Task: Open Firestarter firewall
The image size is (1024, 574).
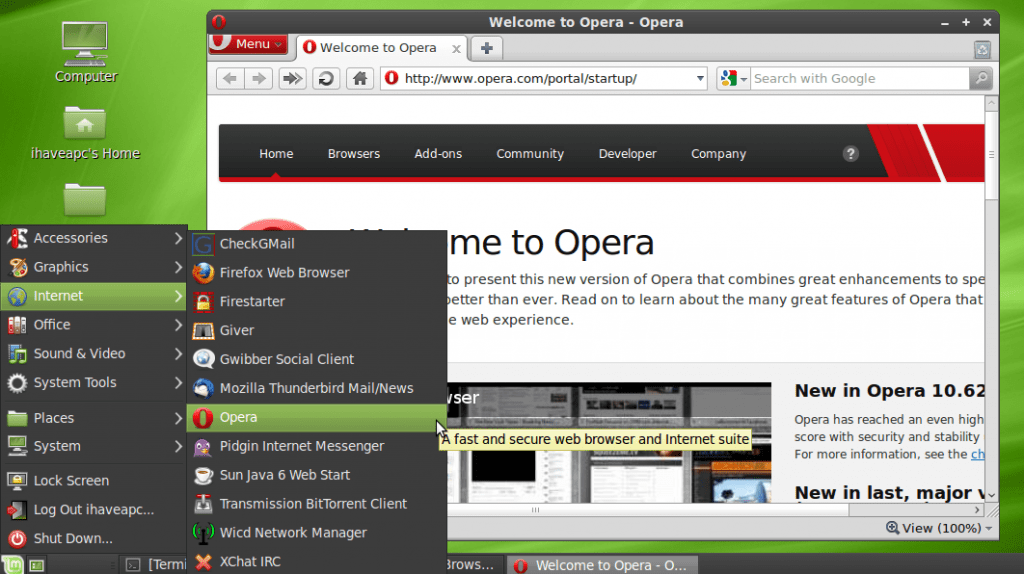Action: click(x=317, y=301)
